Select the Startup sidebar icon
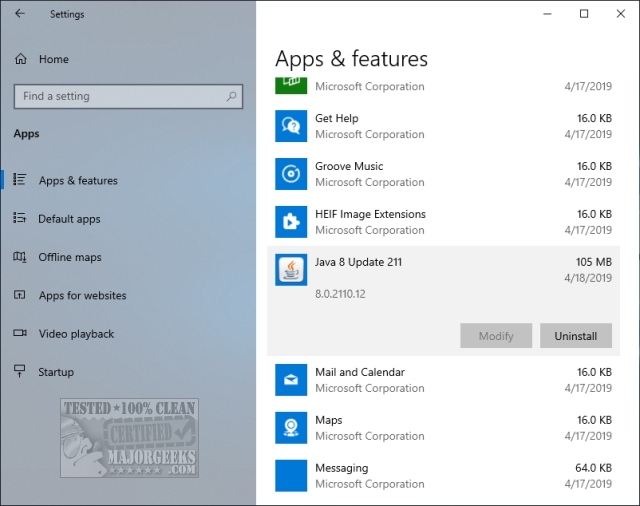 [20, 371]
